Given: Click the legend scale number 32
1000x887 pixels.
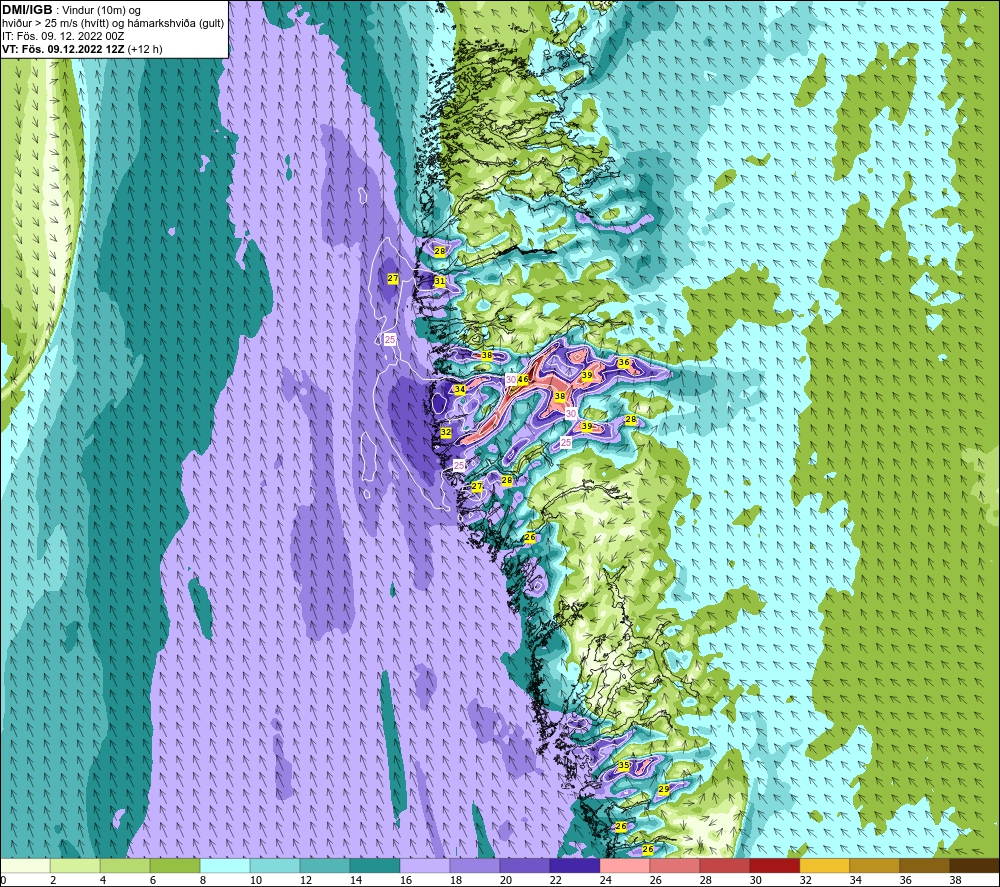Looking at the screenshot, I should [x=806, y=880].
